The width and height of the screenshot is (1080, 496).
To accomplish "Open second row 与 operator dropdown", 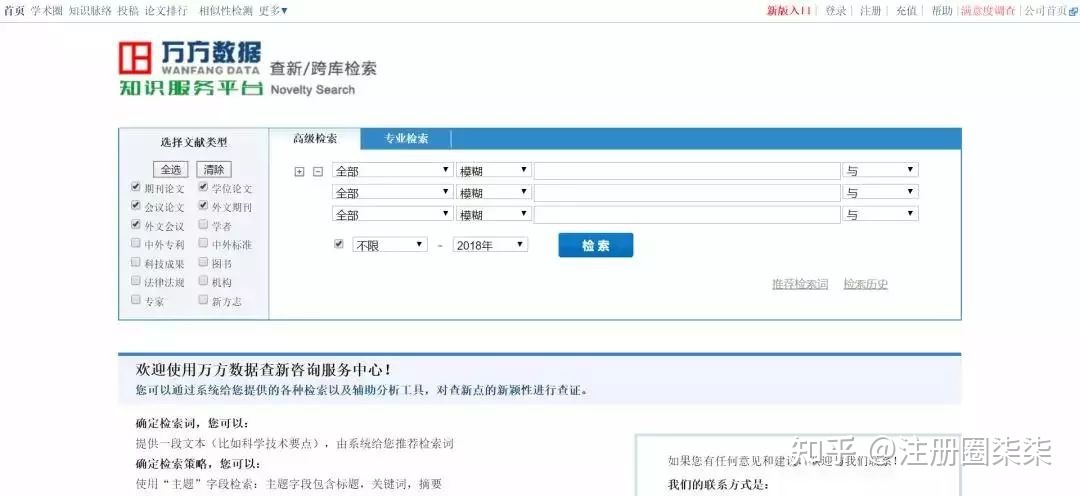I will click(880, 193).
